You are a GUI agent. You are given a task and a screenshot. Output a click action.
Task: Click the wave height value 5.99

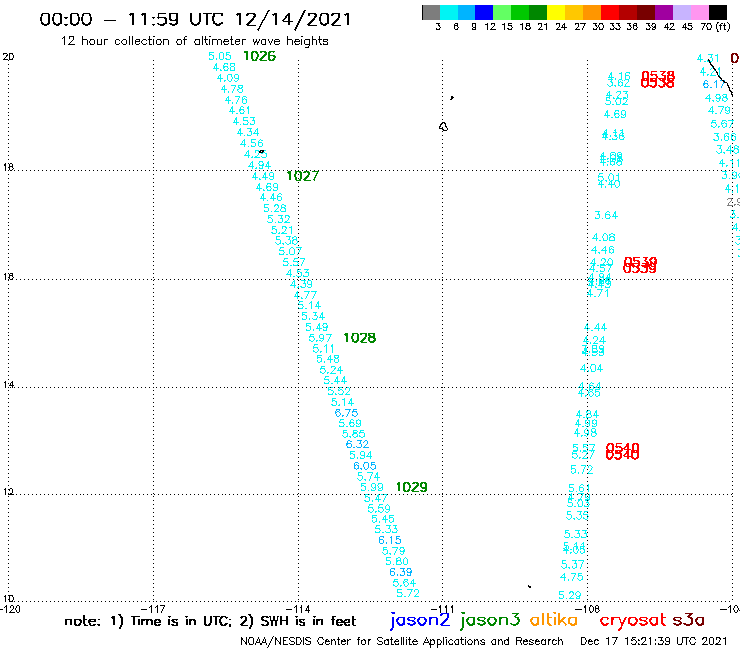(x=372, y=487)
